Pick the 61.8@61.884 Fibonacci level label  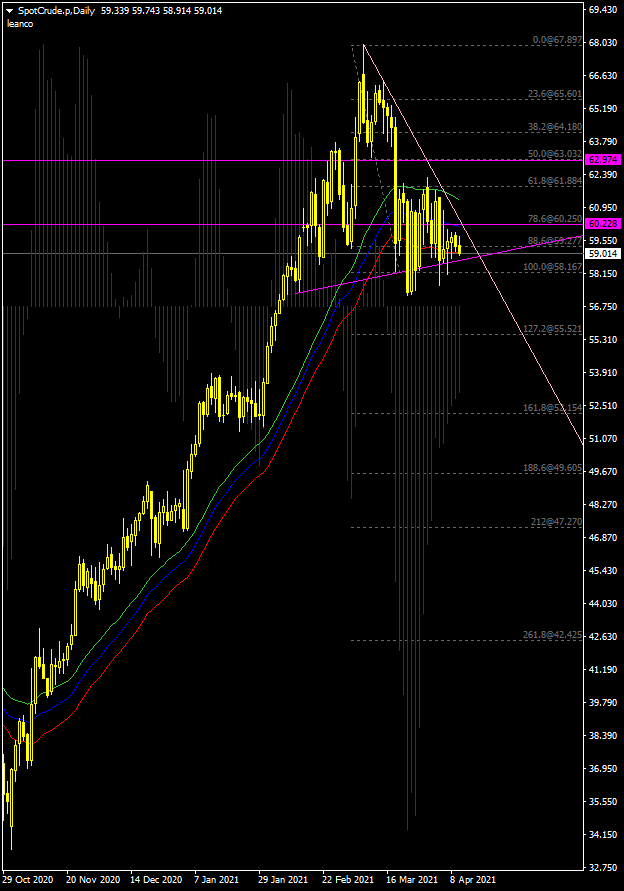pos(555,181)
